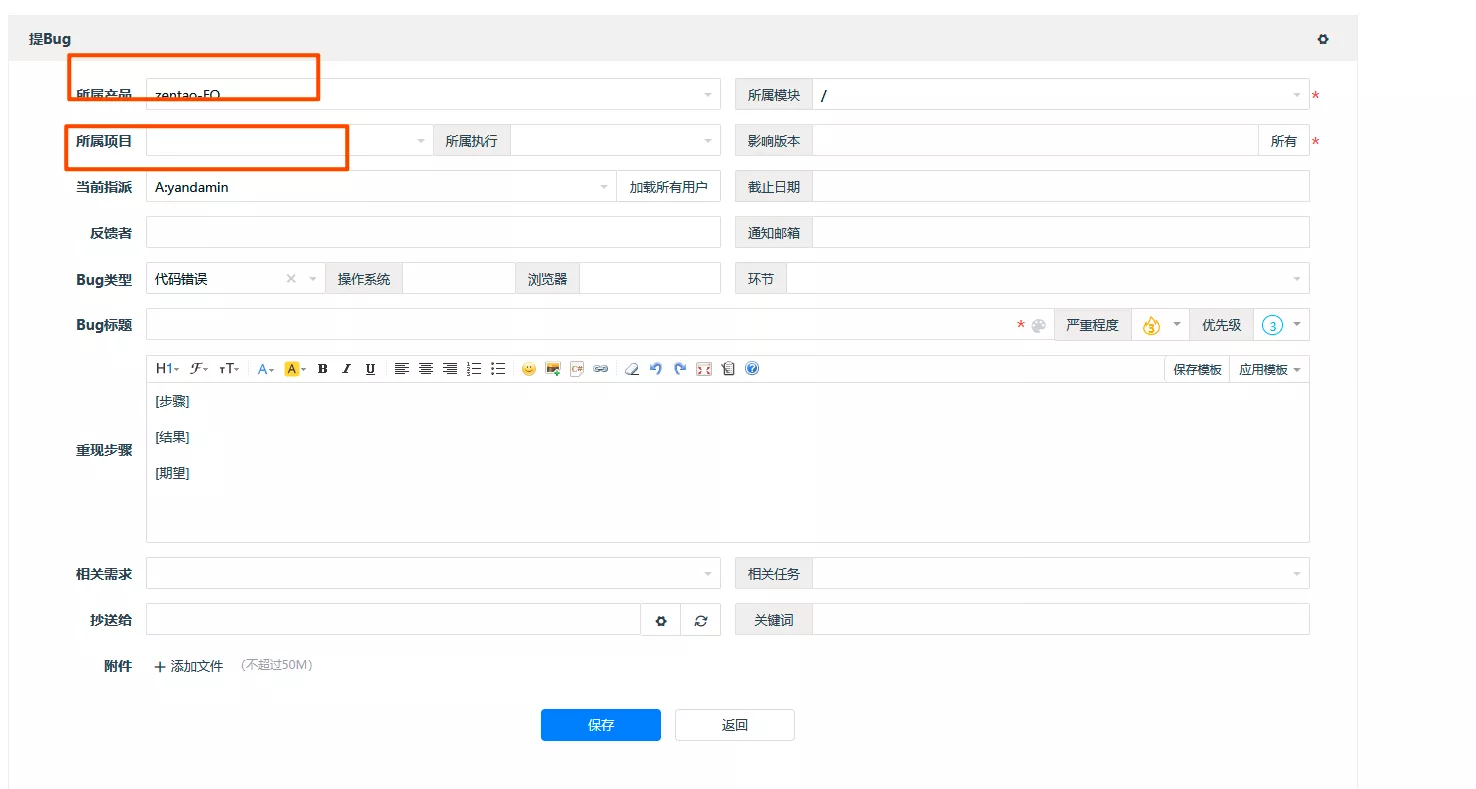
Task: Center align text in the editor
Action: pyautogui.click(x=426, y=369)
